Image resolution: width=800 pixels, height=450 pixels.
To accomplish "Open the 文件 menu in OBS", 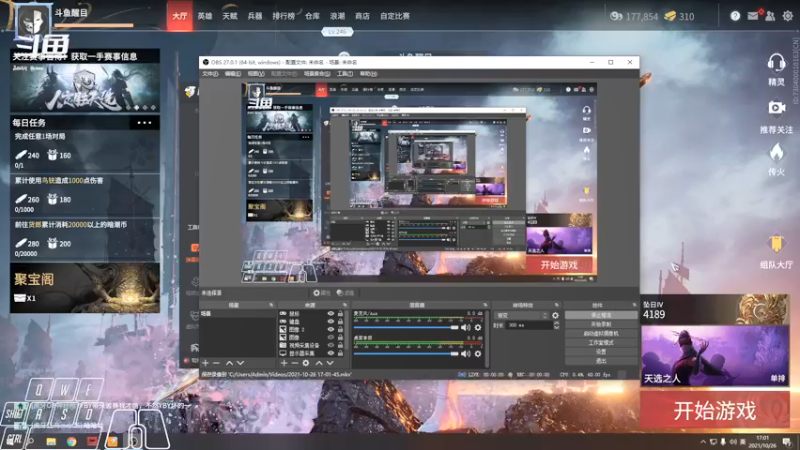I will point(210,74).
